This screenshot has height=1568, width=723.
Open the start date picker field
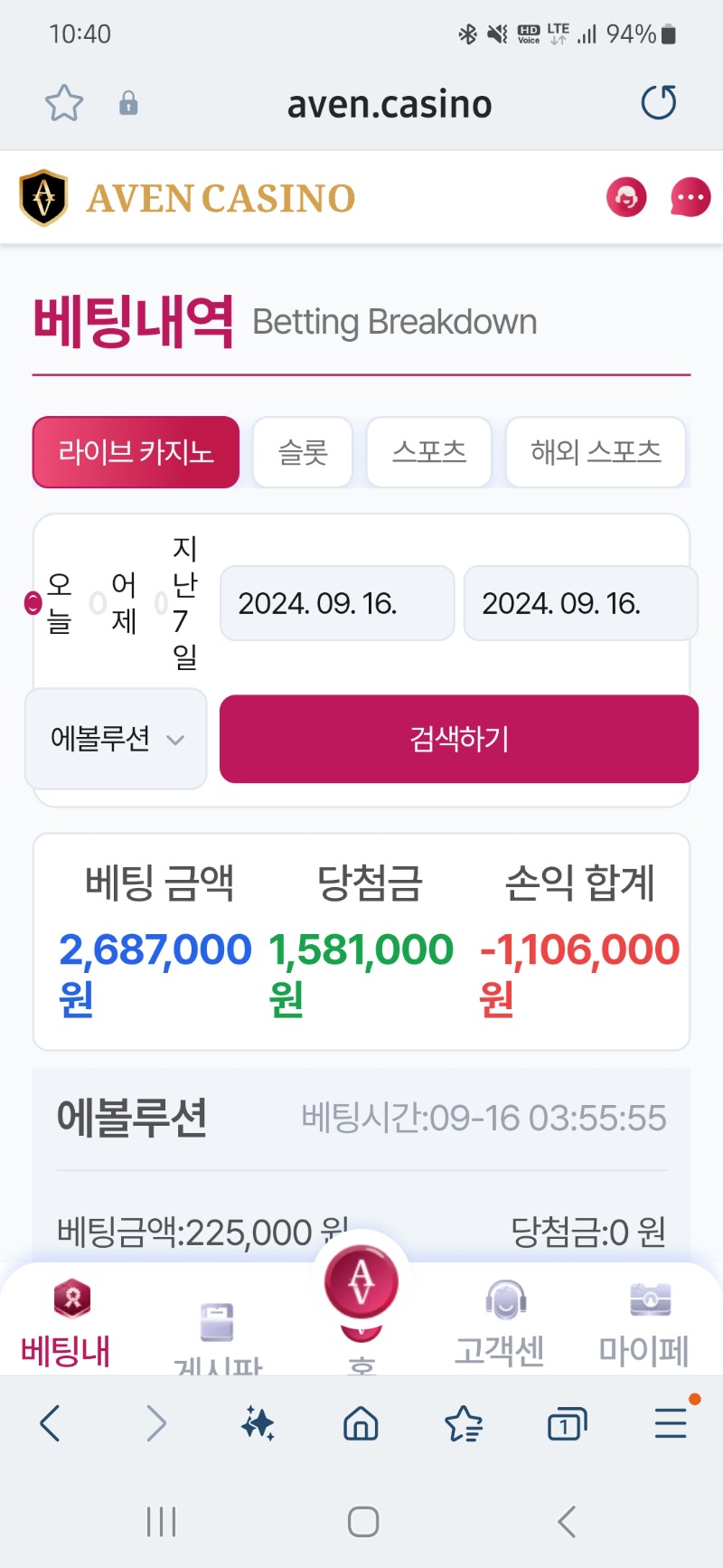point(337,603)
